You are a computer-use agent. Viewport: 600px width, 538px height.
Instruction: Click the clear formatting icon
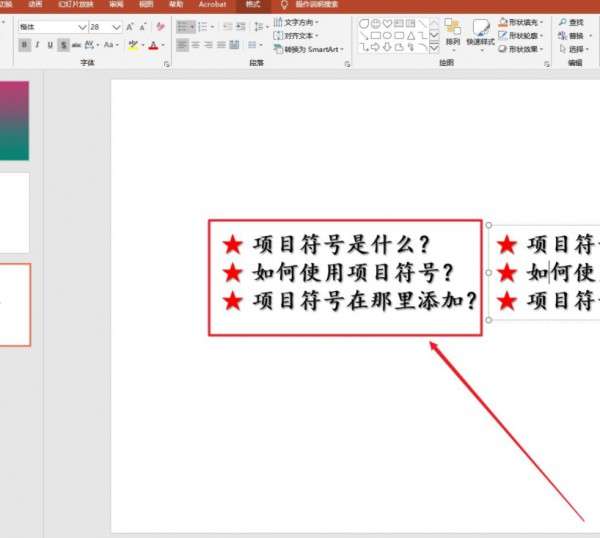pos(161,27)
